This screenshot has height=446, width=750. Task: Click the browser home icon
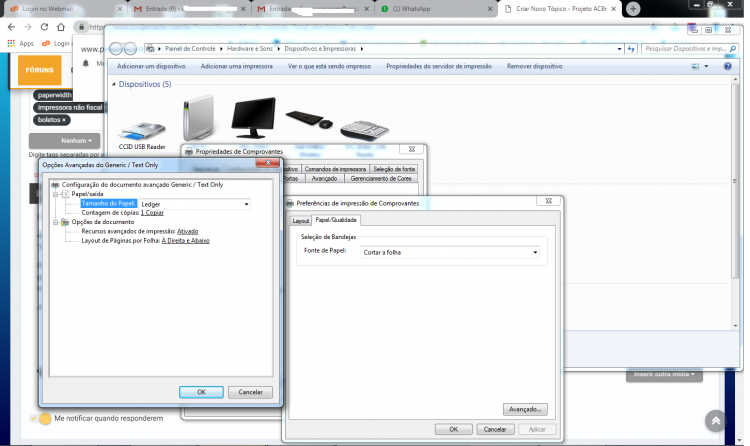61,27
